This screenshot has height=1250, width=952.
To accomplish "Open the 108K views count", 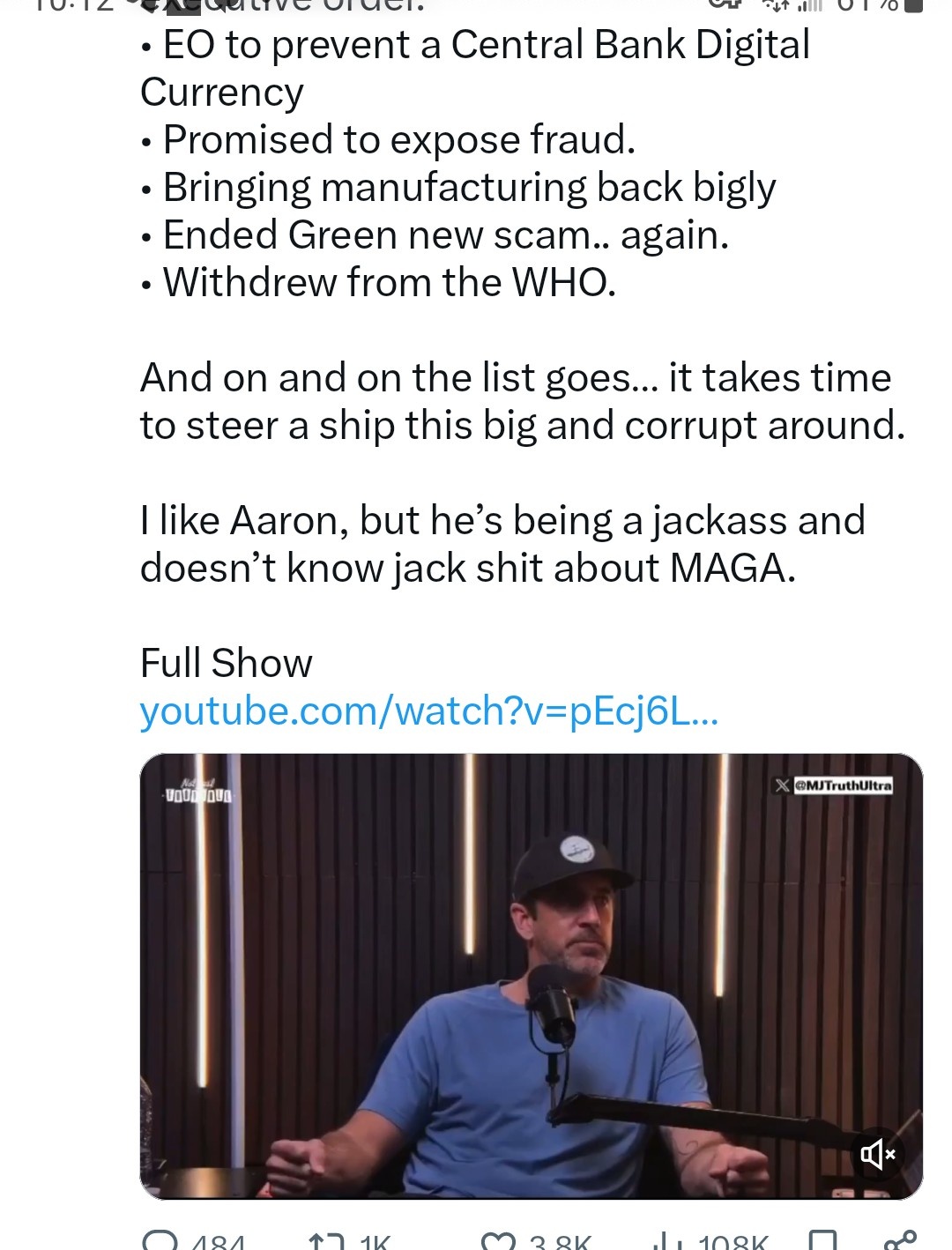I will (x=733, y=1242).
